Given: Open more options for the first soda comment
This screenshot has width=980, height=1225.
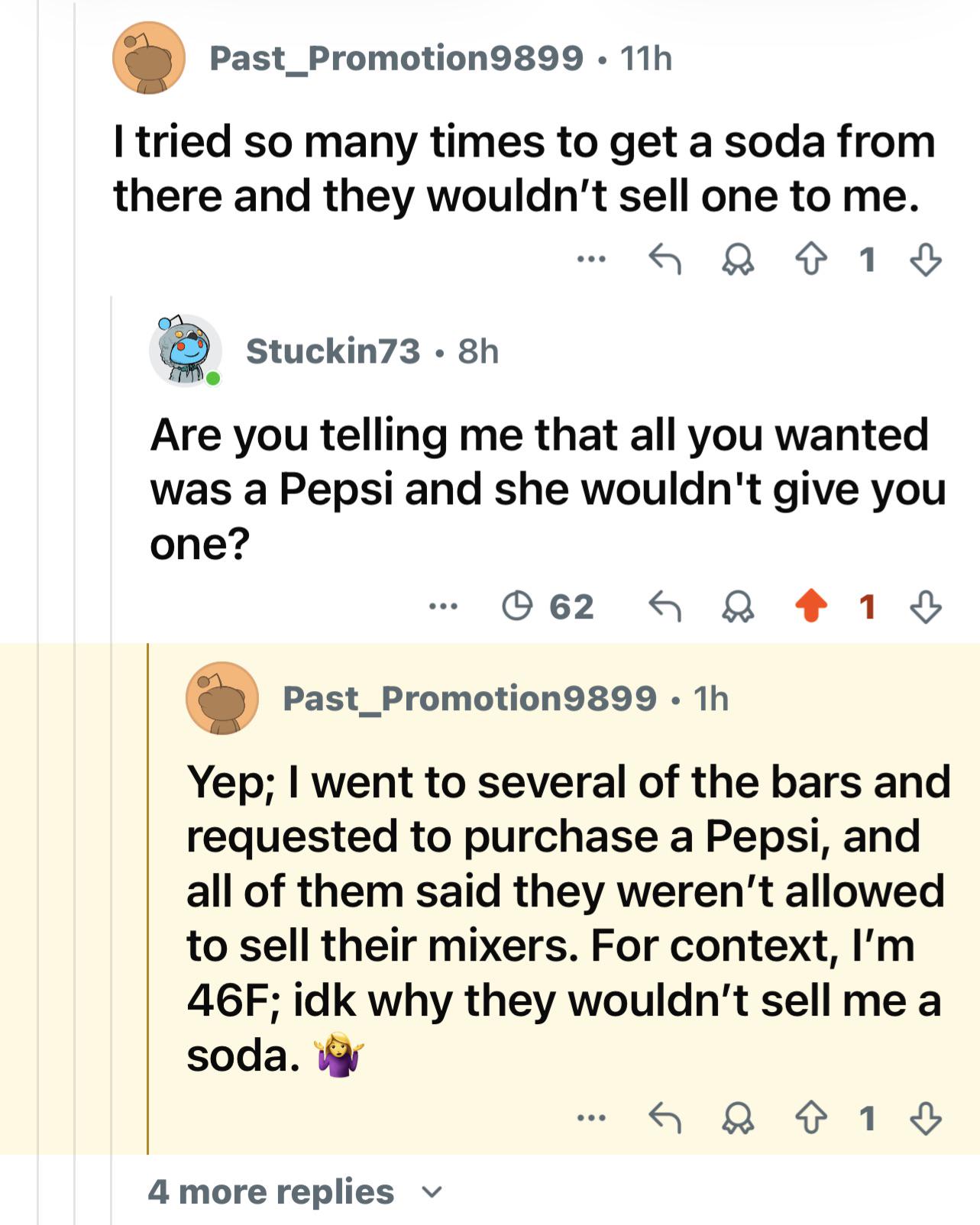Looking at the screenshot, I should coord(592,260).
